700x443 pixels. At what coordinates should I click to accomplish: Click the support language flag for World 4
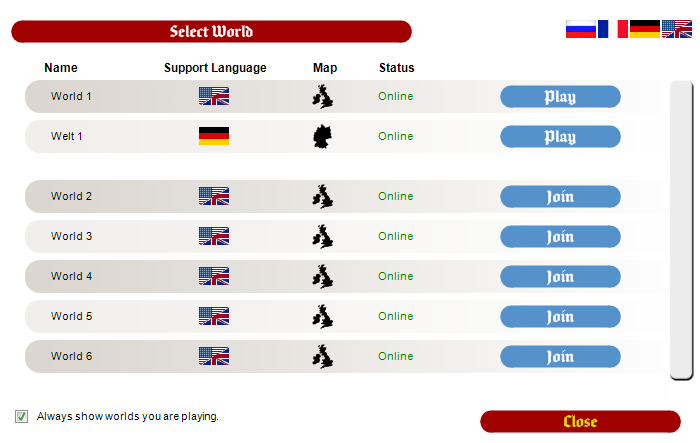point(214,276)
